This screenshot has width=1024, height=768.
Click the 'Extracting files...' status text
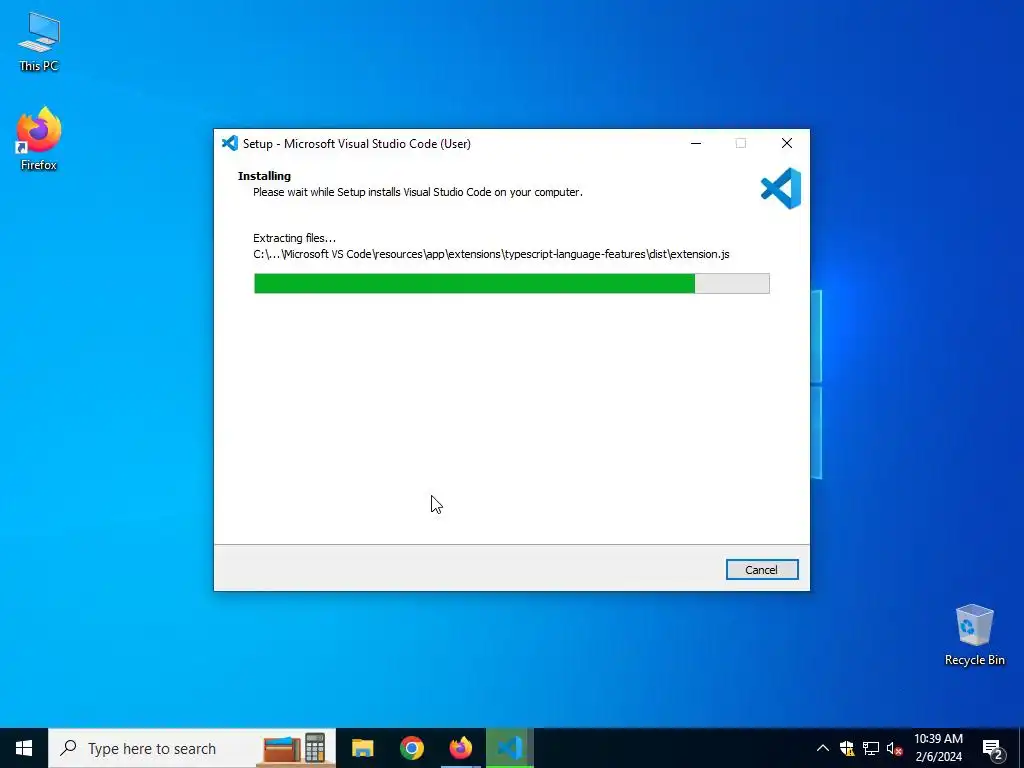[295, 238]
